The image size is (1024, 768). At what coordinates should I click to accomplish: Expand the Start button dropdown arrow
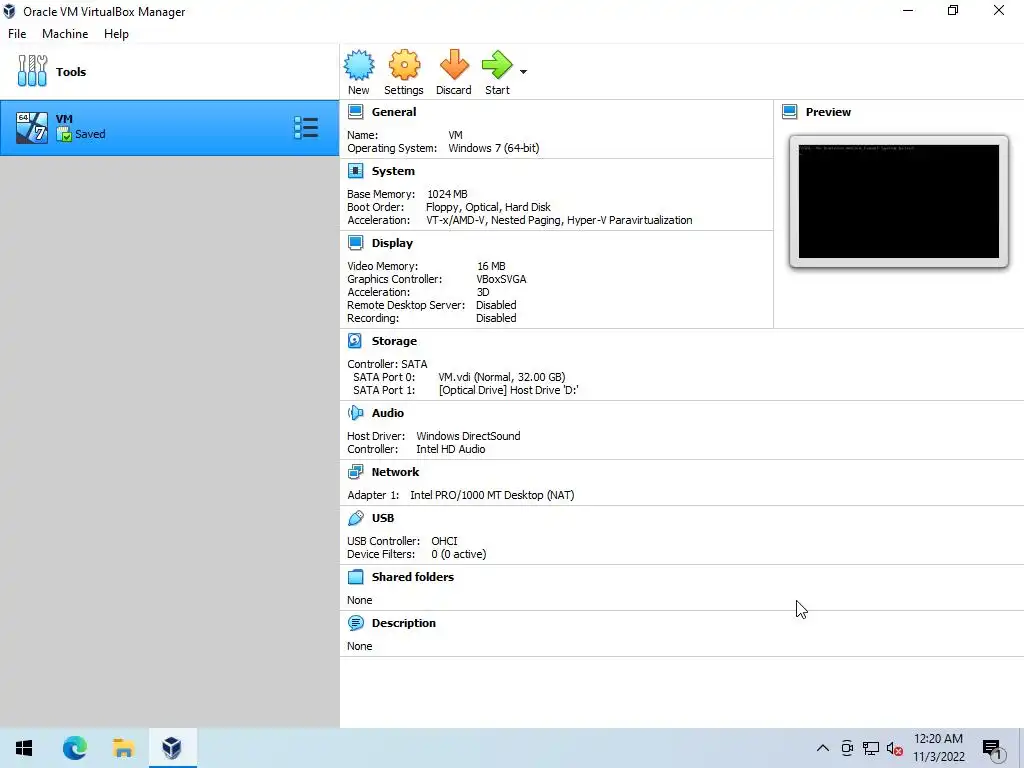[523, 72]
